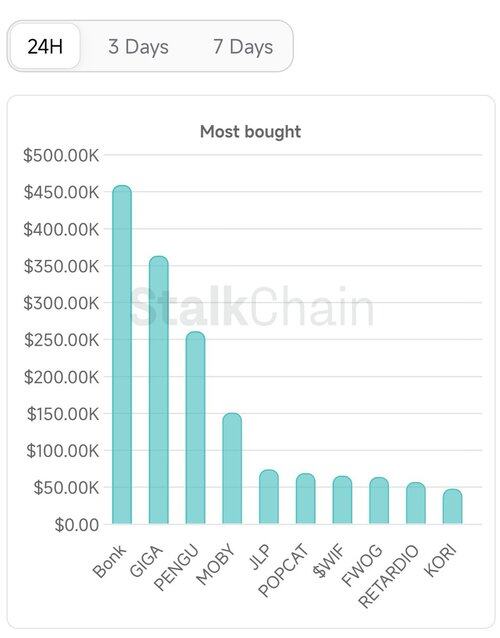The image size is (500, 638).
Task: Click the Bonk axis label
Action: coord(109,562)
